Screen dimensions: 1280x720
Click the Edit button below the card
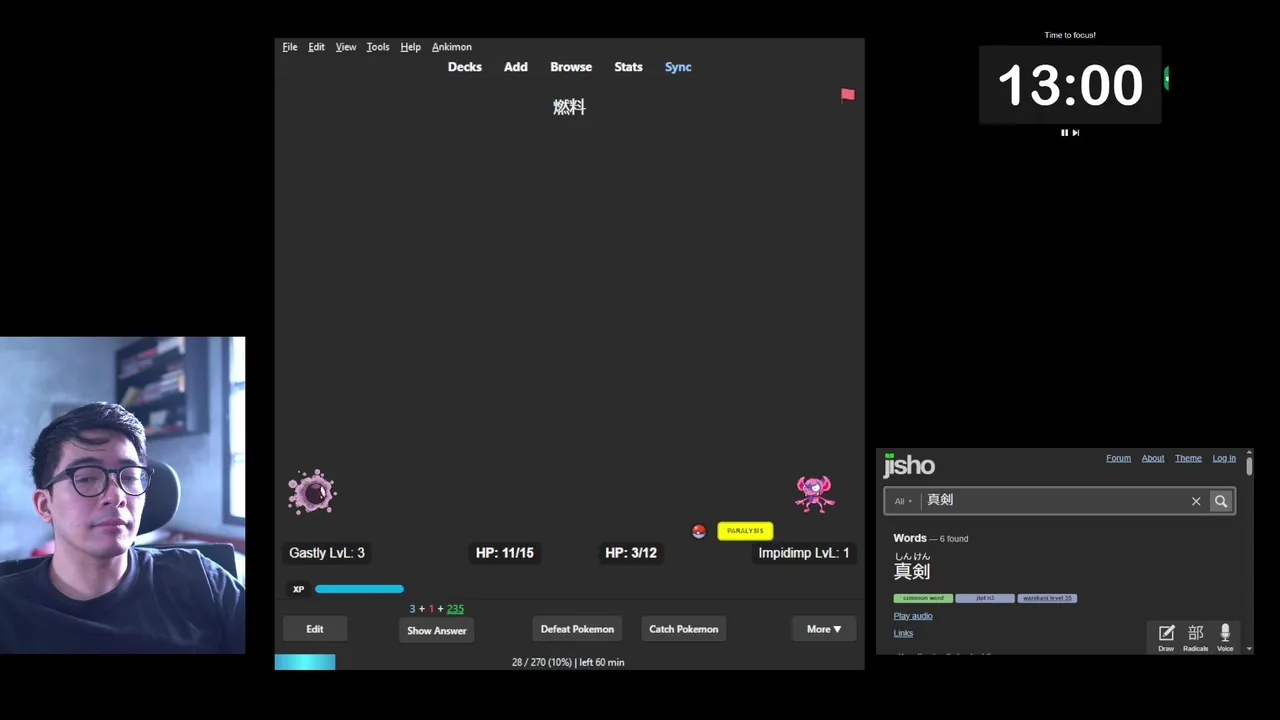coord(315,629)
